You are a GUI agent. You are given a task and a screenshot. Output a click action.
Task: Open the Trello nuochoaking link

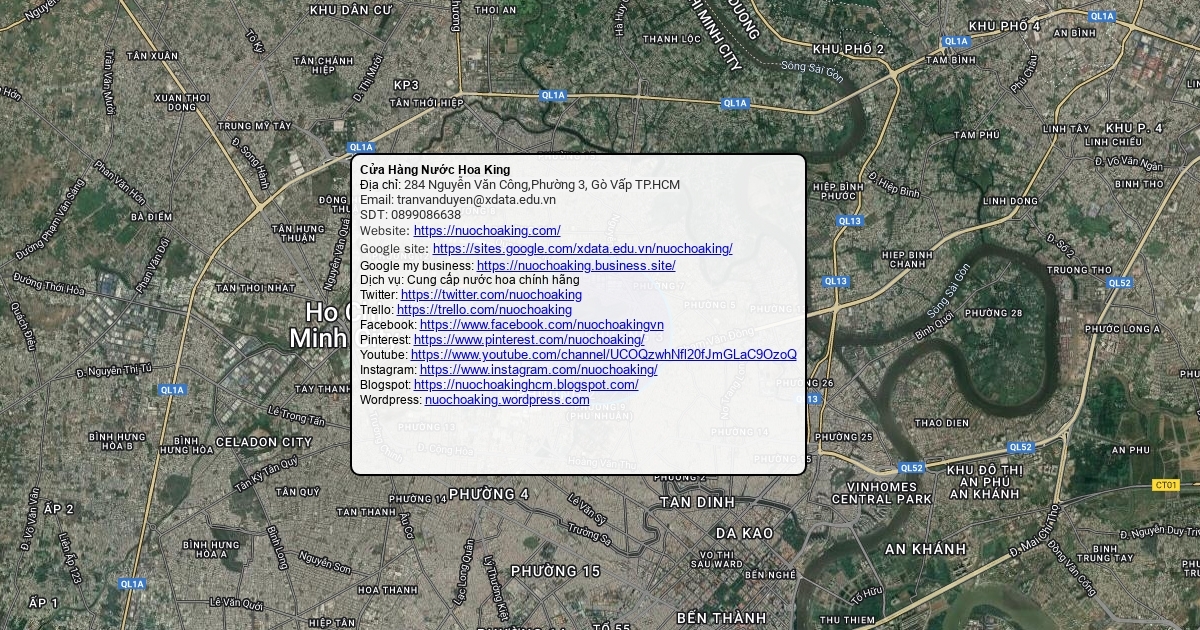point(484,310)
